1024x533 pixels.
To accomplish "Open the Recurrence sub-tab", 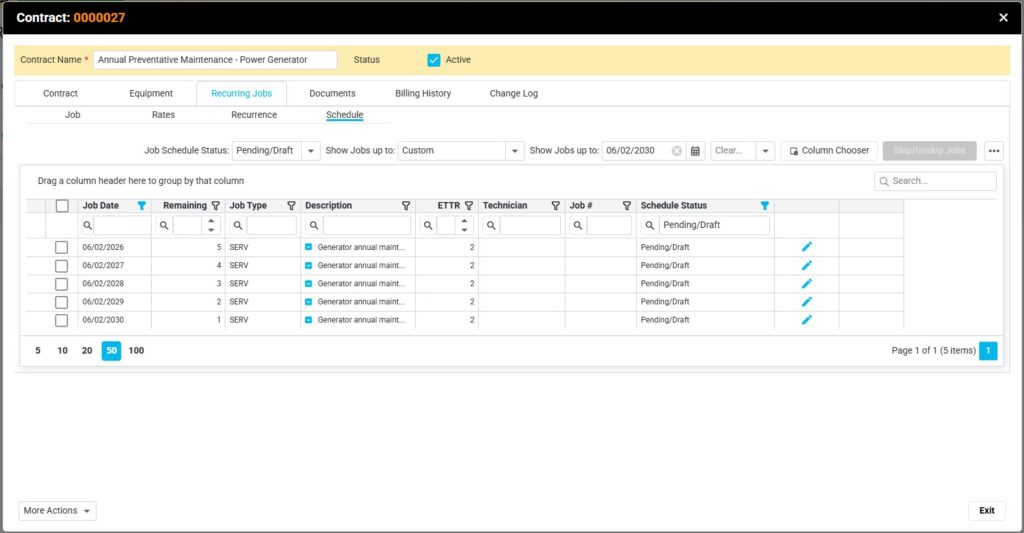I will [254, 115].
